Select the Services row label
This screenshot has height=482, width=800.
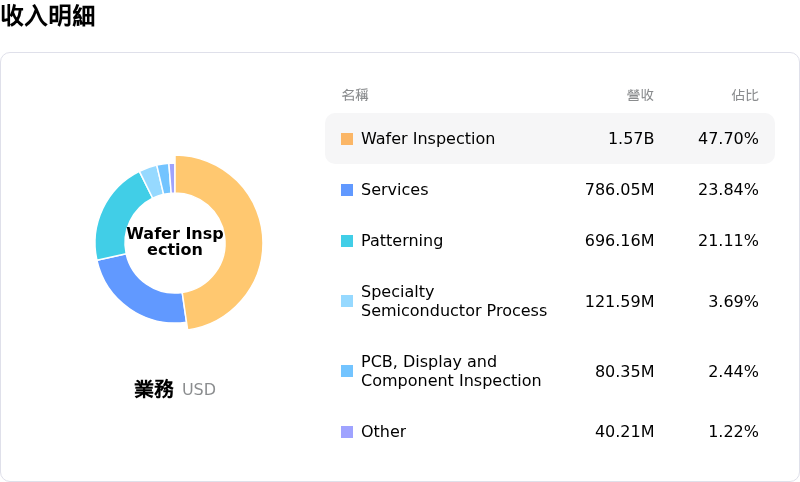point(394,190)
